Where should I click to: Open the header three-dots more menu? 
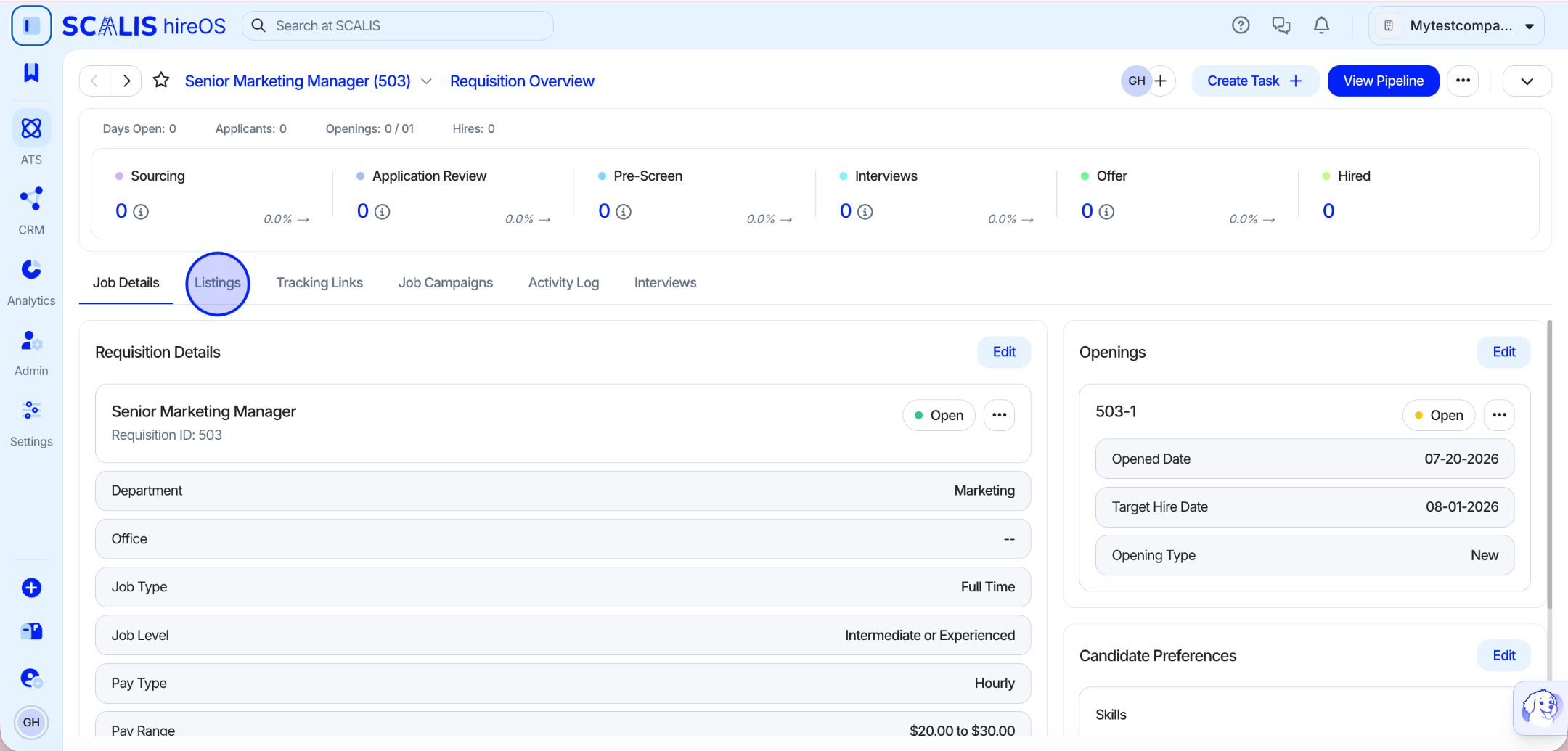1463,81
